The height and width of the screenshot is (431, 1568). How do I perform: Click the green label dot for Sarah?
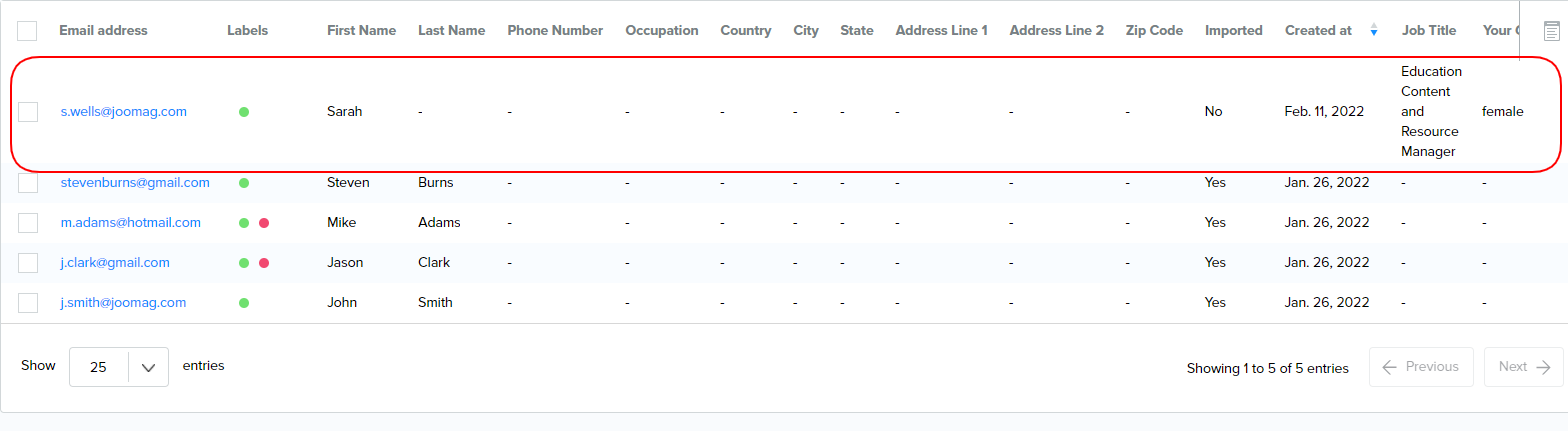(244, 112)
